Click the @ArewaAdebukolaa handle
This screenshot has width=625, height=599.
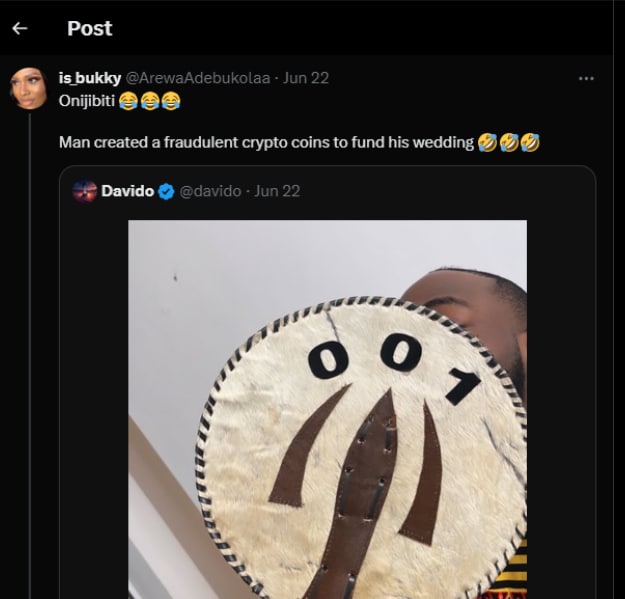(x=198, y=78)
